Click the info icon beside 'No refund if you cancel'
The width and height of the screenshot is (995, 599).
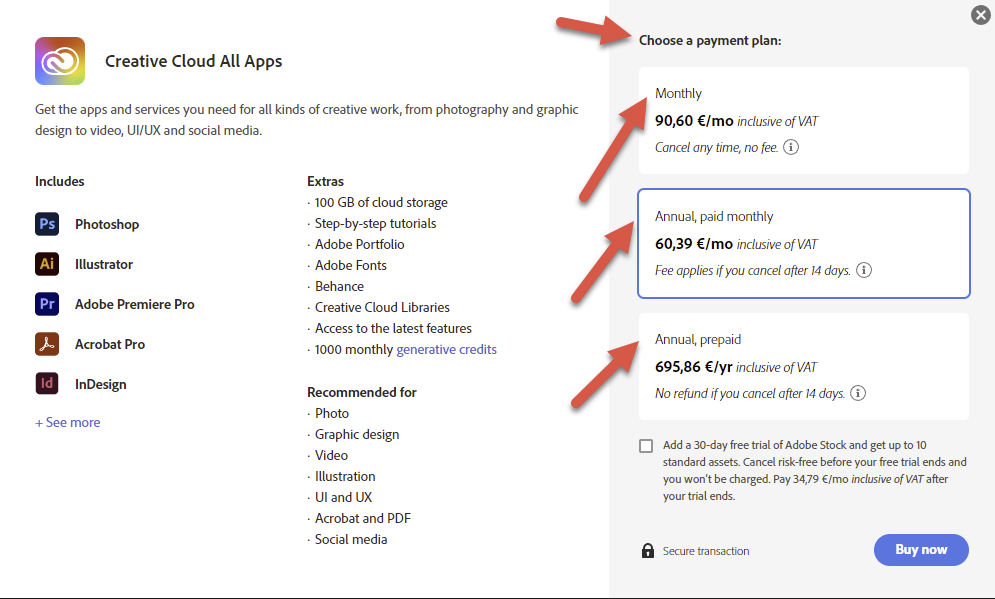pos(857,393)
